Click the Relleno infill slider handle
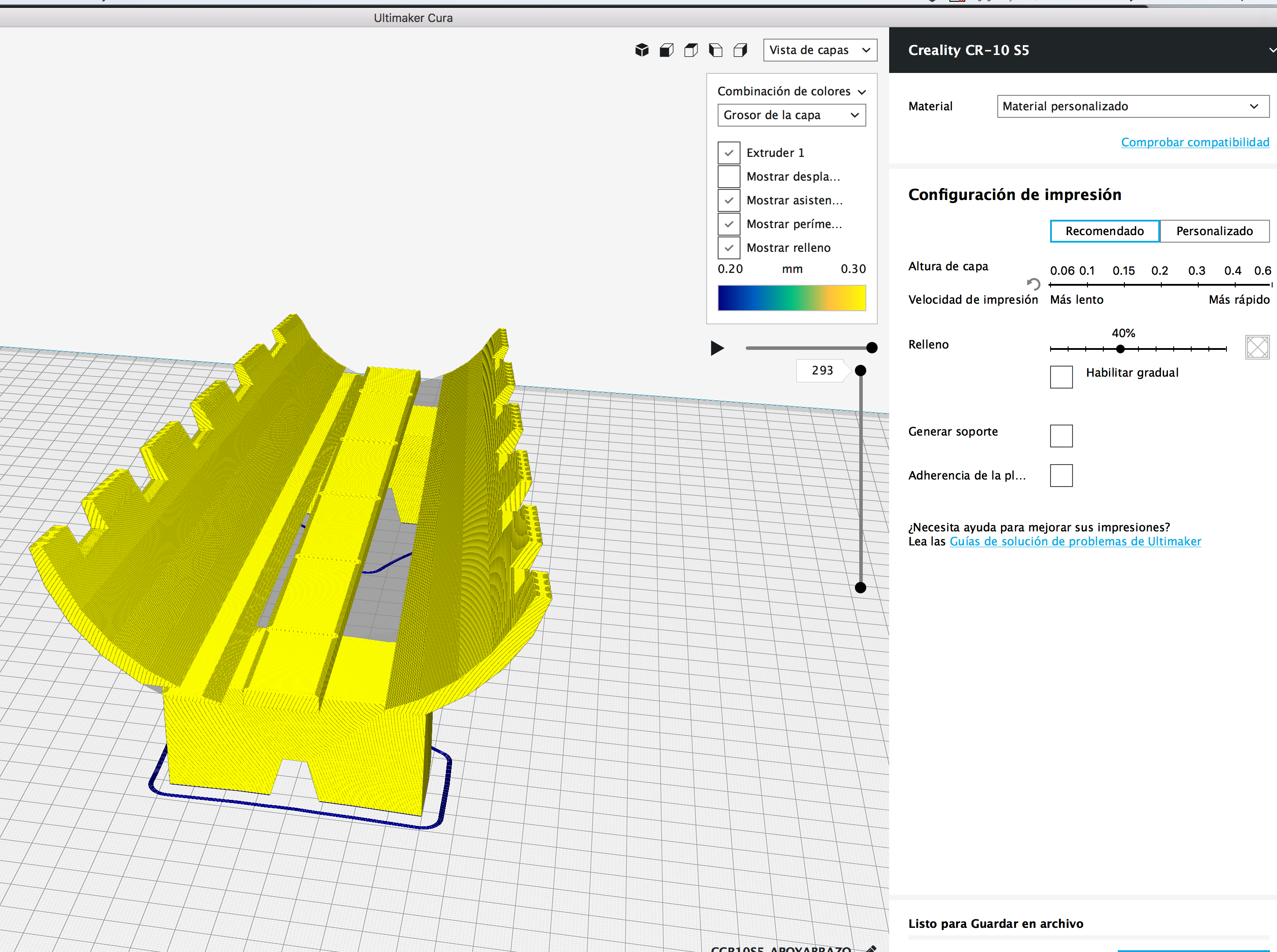Image resolution: width=1277 pixels, height=952 pixels. (1120, 349)
